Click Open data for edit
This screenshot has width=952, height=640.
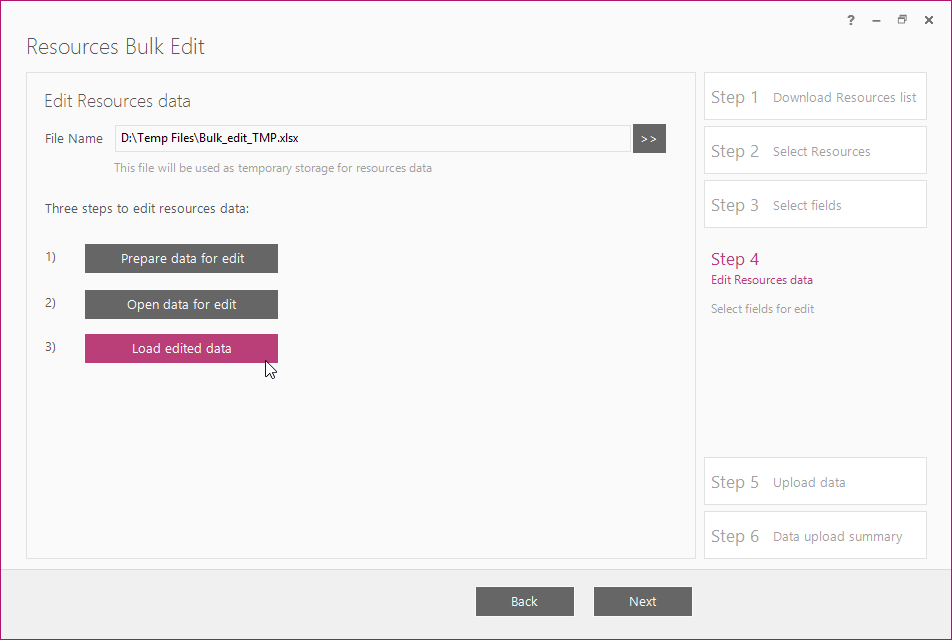(182, 304)
